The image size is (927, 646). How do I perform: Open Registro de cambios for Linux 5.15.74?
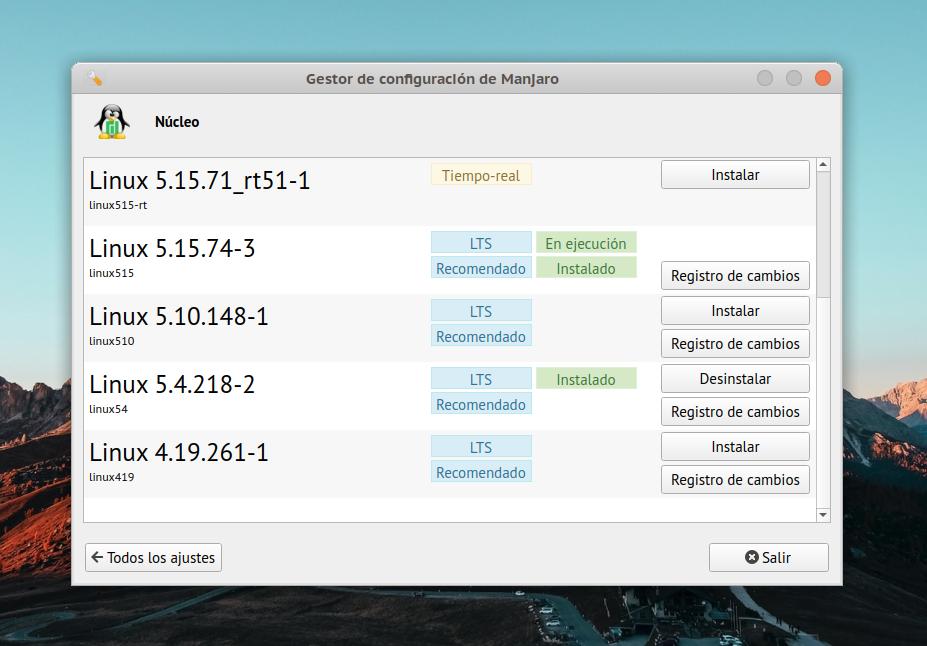(734, 275)
